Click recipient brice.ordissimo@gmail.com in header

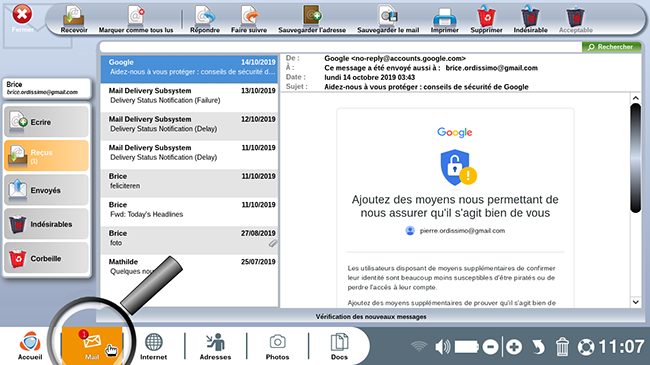click(x=492, y=68)
